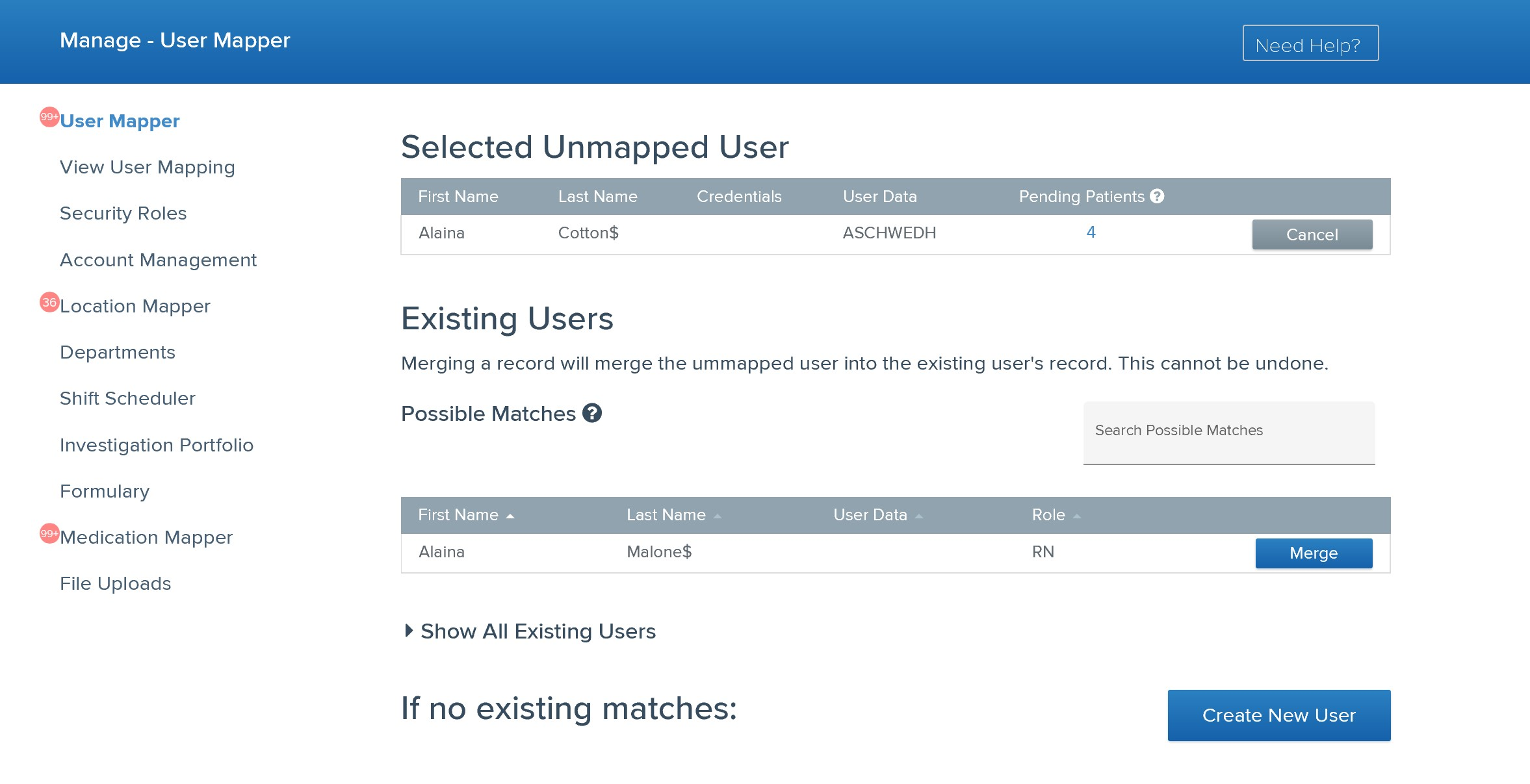1530x784 pixels.
Task: Merge with Alaina Malone$ record
Action: click(1314, 553)
